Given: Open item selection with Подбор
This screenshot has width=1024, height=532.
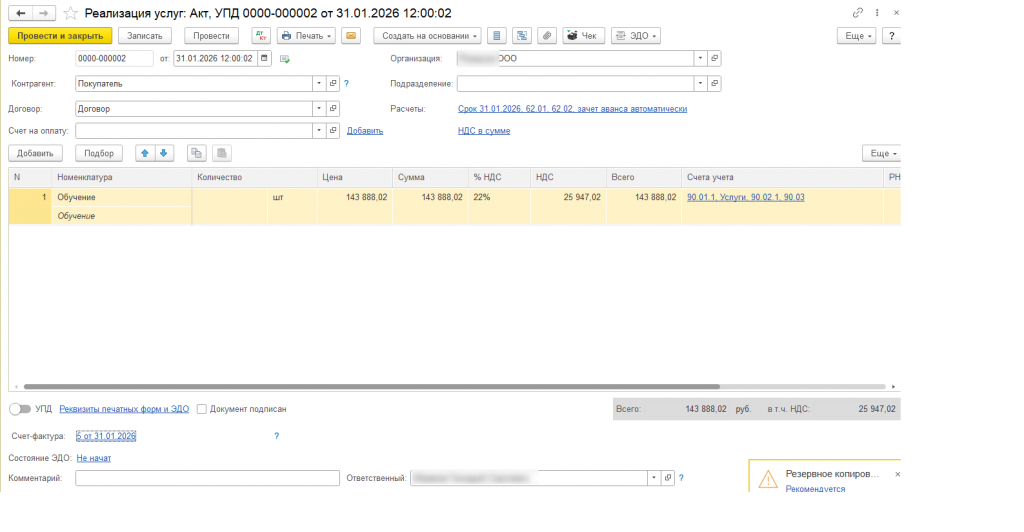Looking at the screenshot, I should point(99,153).
